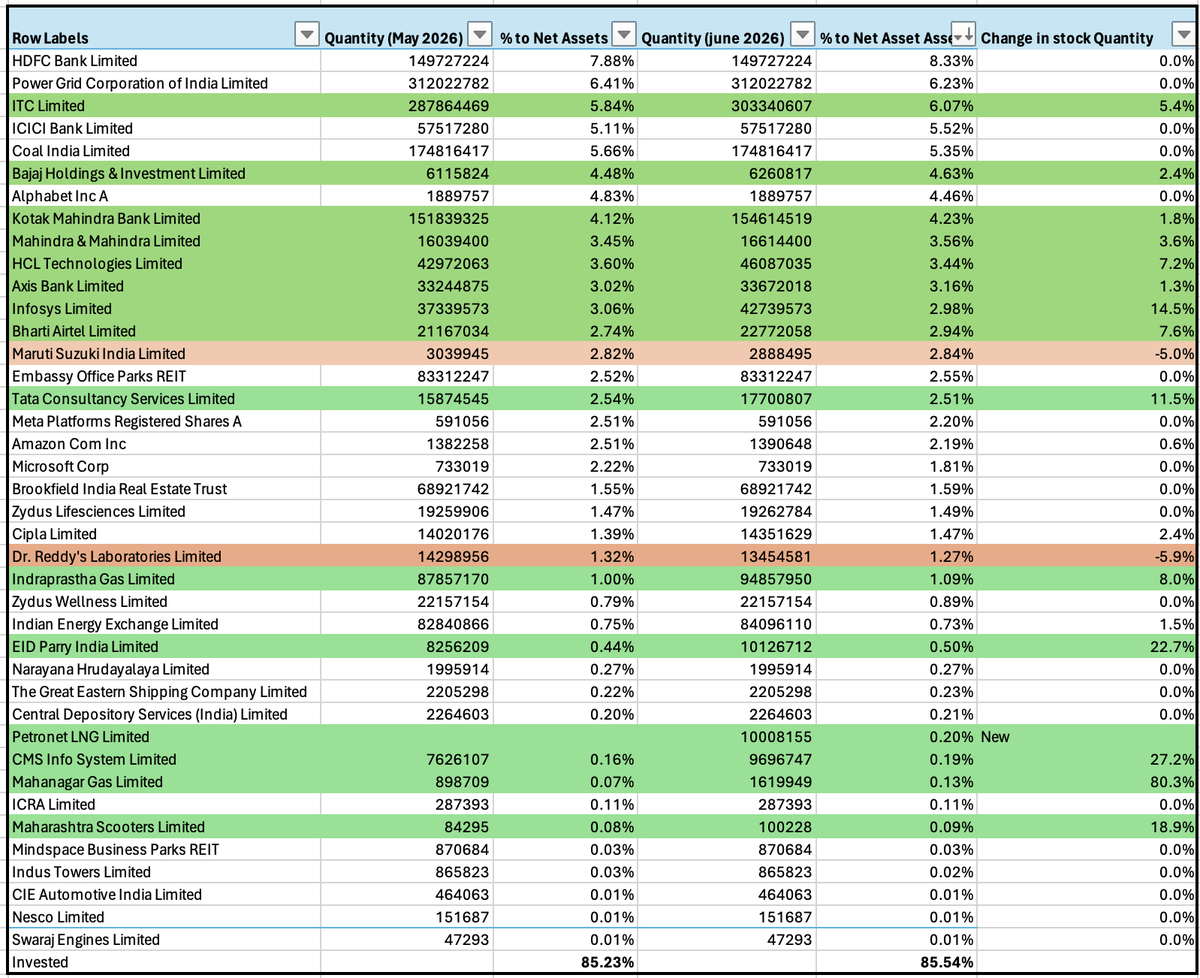
Task: Click the 22.7% change cell
Action: point(1086,646)
